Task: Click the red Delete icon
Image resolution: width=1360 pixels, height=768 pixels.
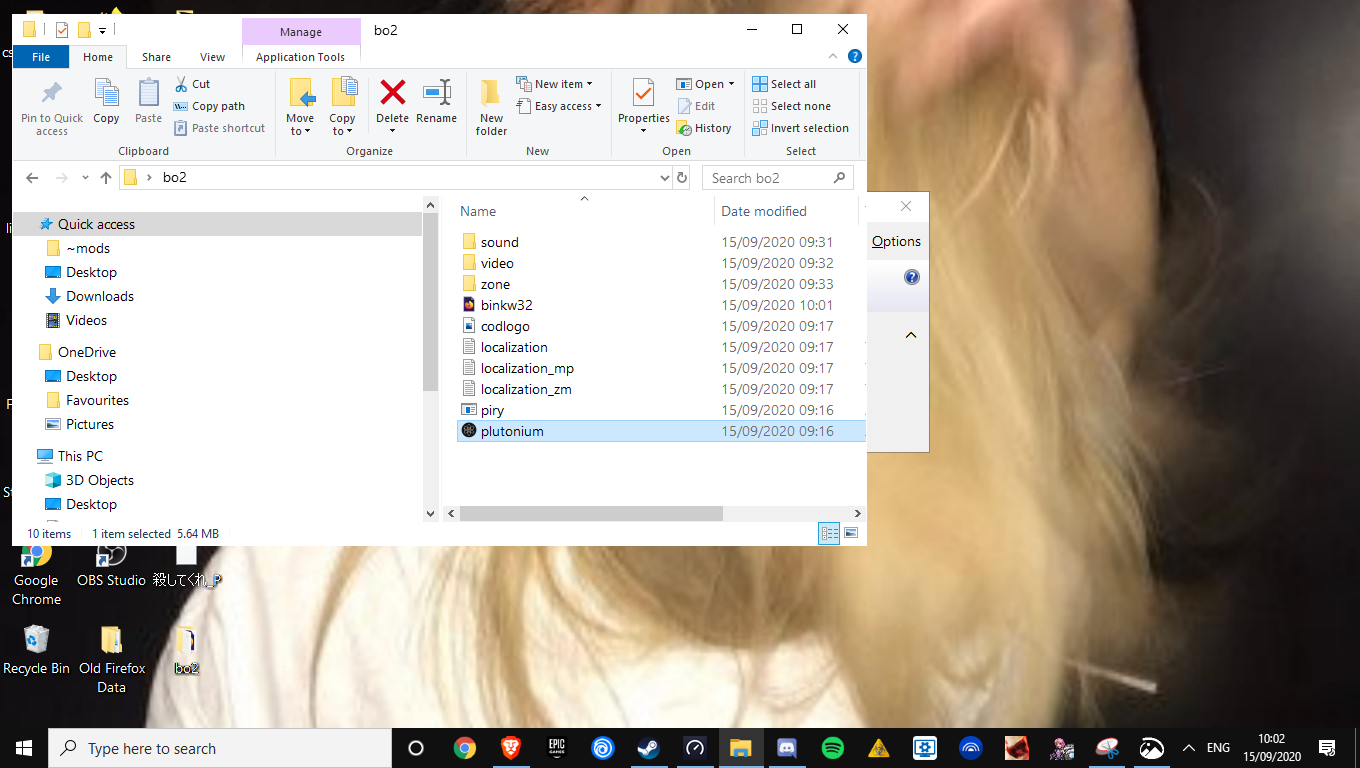Action: (x=393, y=93)
